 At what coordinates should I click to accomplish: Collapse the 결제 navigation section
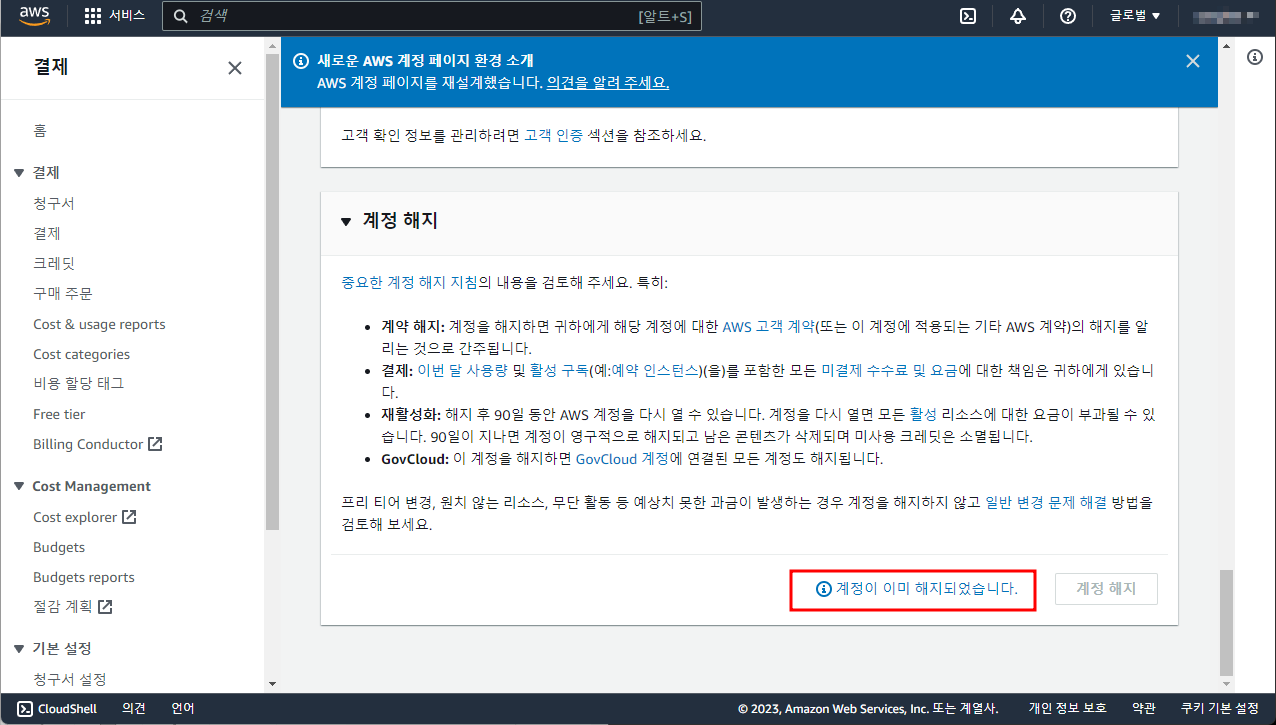19,173
